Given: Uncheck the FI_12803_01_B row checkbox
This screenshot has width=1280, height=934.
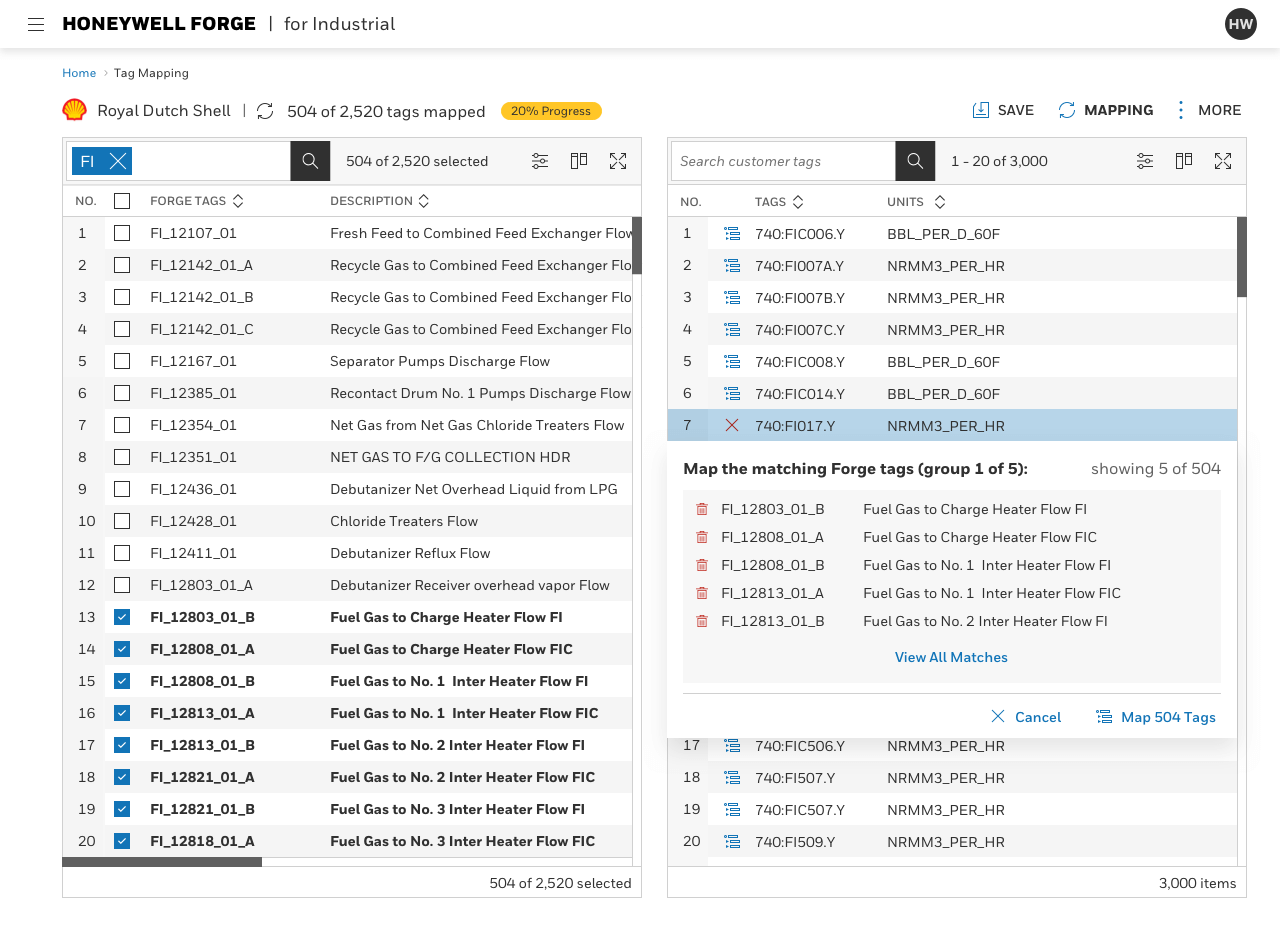Looking at the screenshot, I should tap(122, 617).
